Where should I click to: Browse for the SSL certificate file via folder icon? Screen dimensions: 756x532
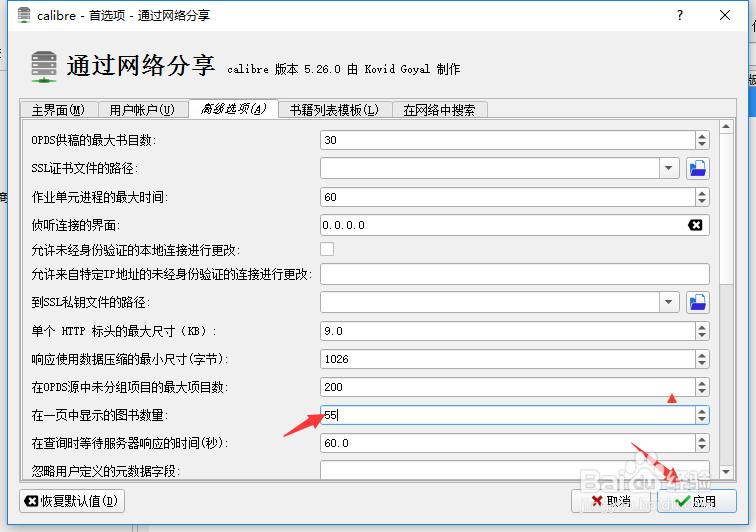pyautogui.click(x=697, y=168)
